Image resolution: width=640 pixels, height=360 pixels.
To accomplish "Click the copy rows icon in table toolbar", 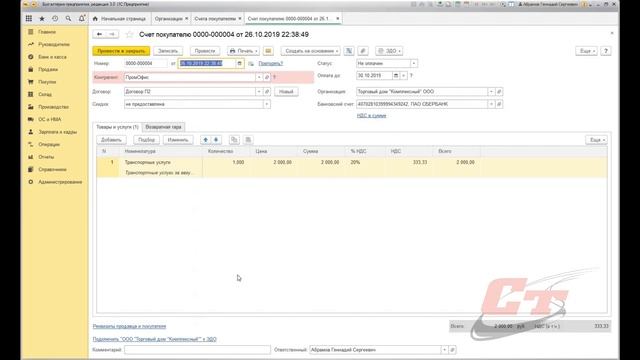I will [234, 140].
